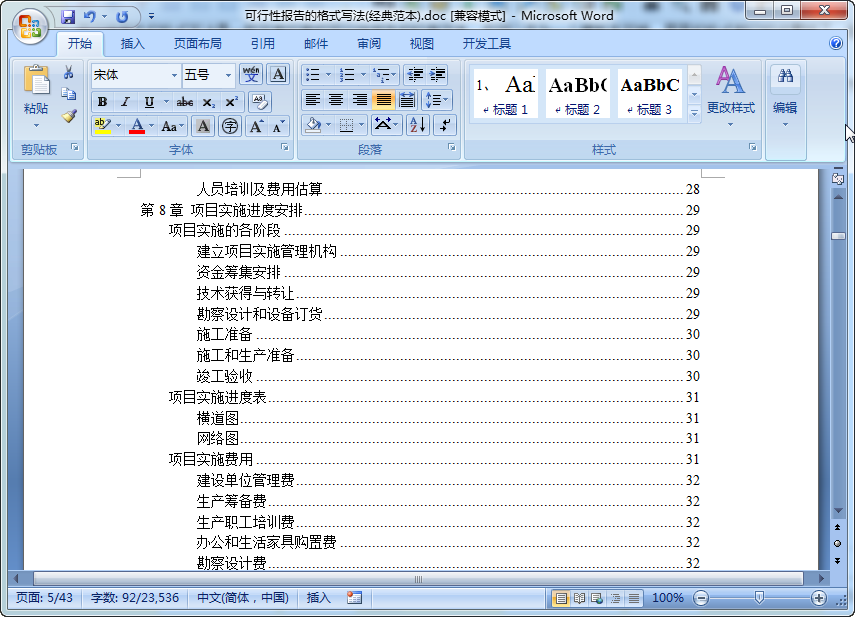Toggle superscript formatting
The image size is (855, 617).
(x=231, y=101)
